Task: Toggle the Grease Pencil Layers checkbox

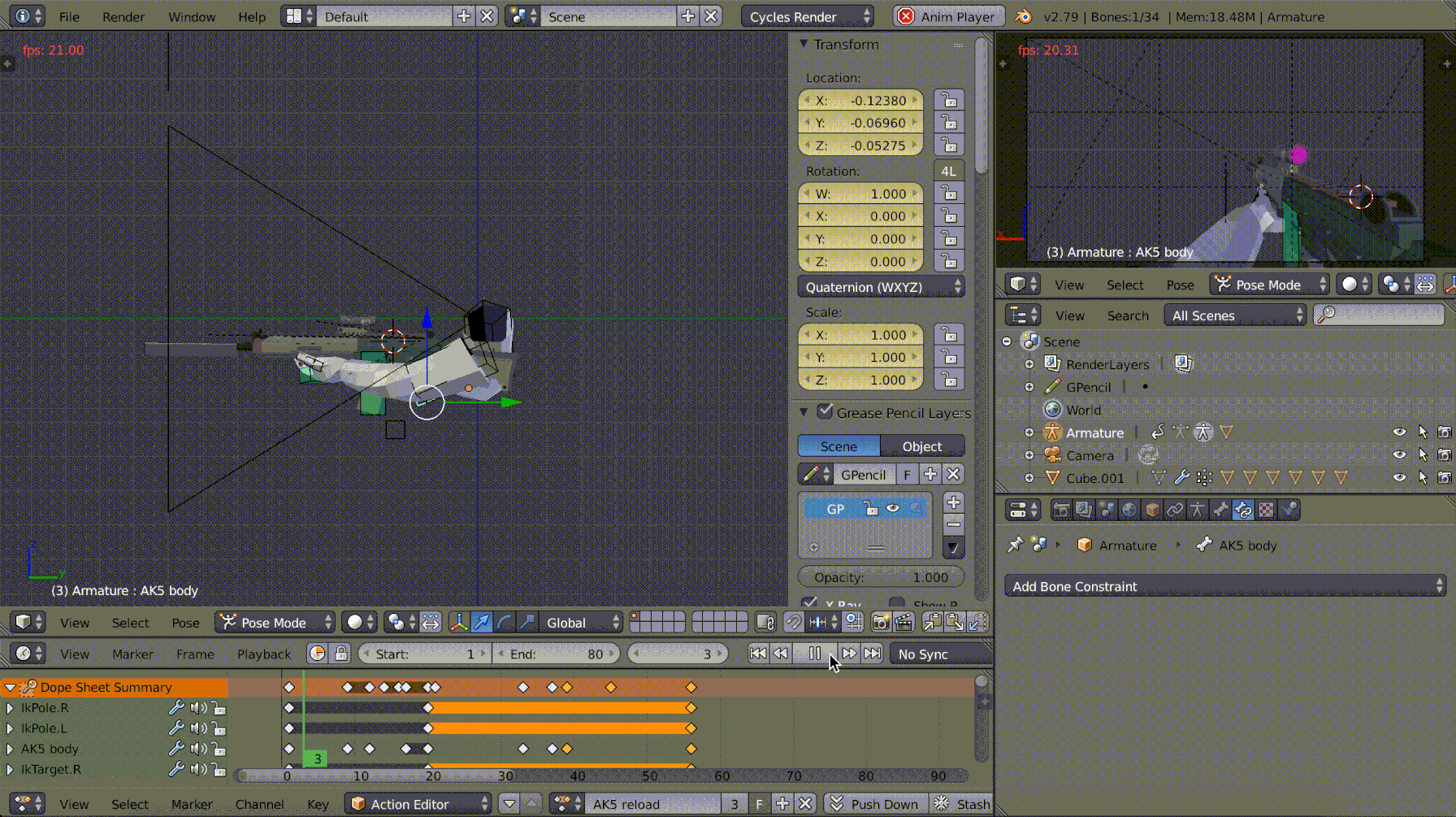Action: (x=825, y=411)
